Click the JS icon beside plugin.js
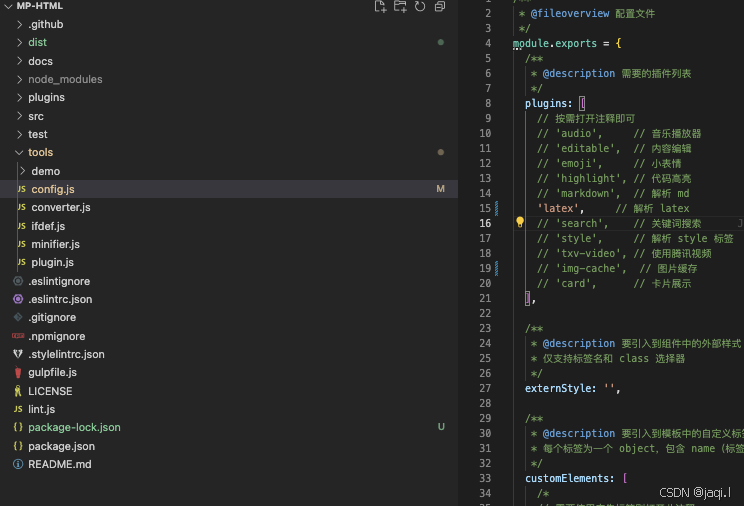 [x=21, y=262]
